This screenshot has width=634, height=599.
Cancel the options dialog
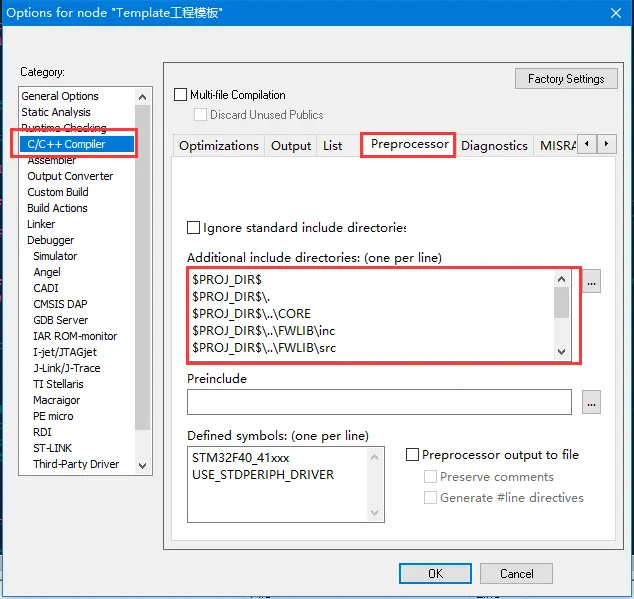point(516,573)
